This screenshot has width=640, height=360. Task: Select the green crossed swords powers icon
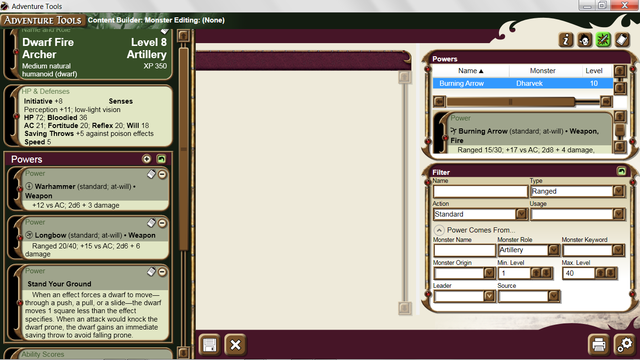[603, 40]
